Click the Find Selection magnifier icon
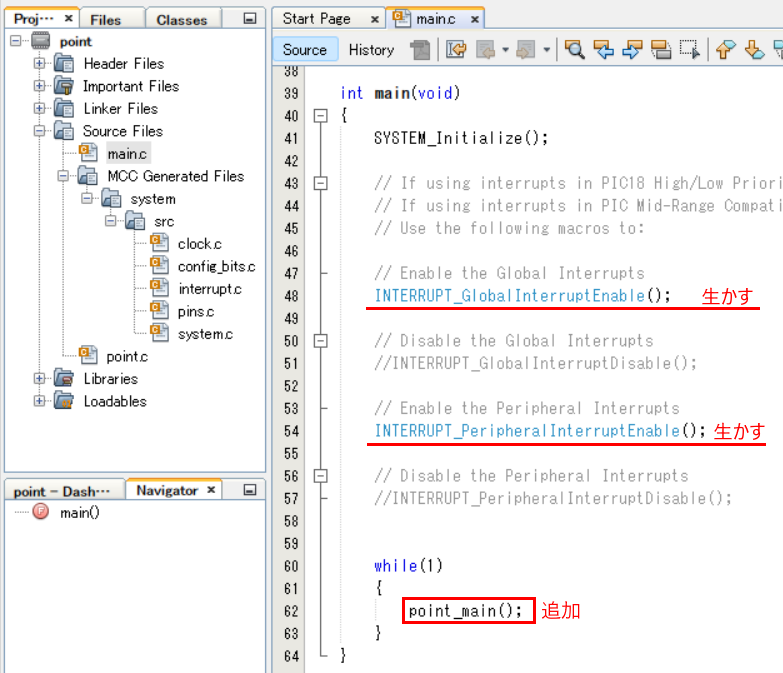 [x=575, y=49]
